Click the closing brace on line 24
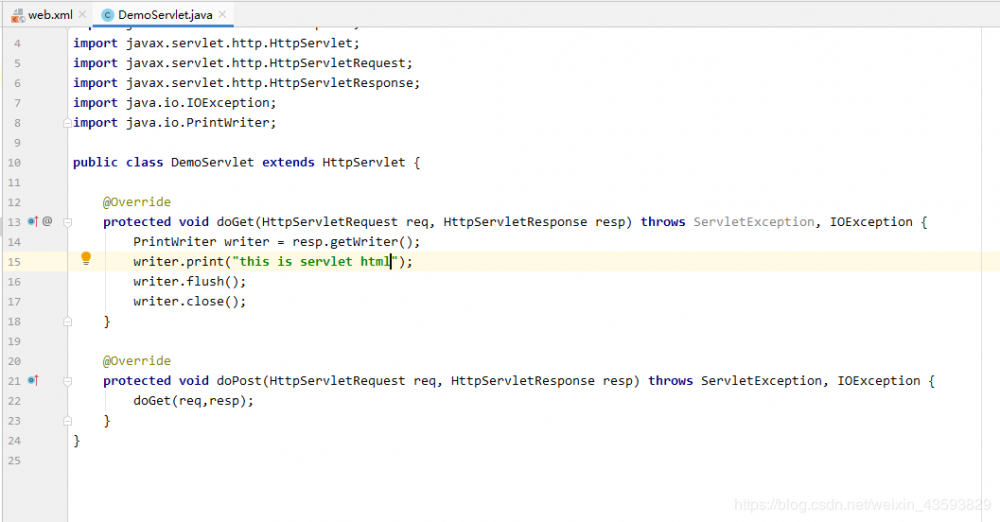This screenshot has width=1000, height=522. 77,440
